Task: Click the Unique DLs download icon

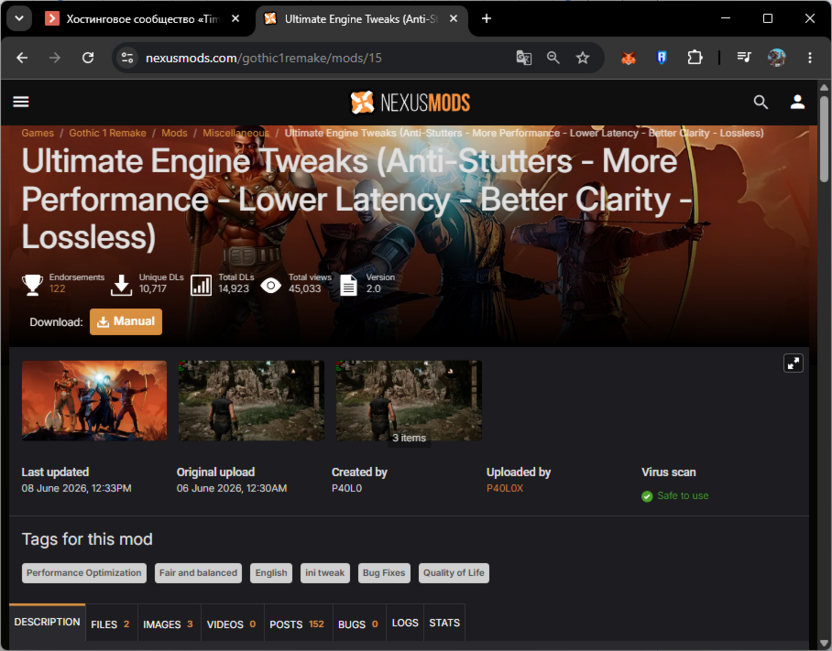Action: pyautogui.click(x=122, y=285)
